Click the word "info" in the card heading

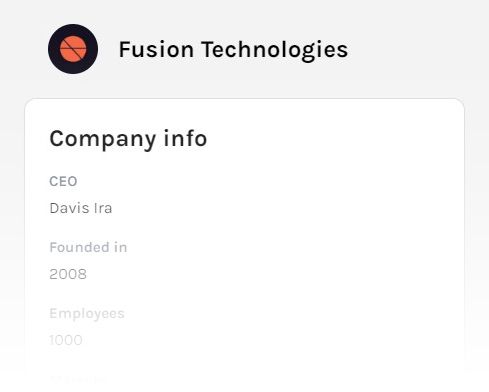click(x=185, y=138)
